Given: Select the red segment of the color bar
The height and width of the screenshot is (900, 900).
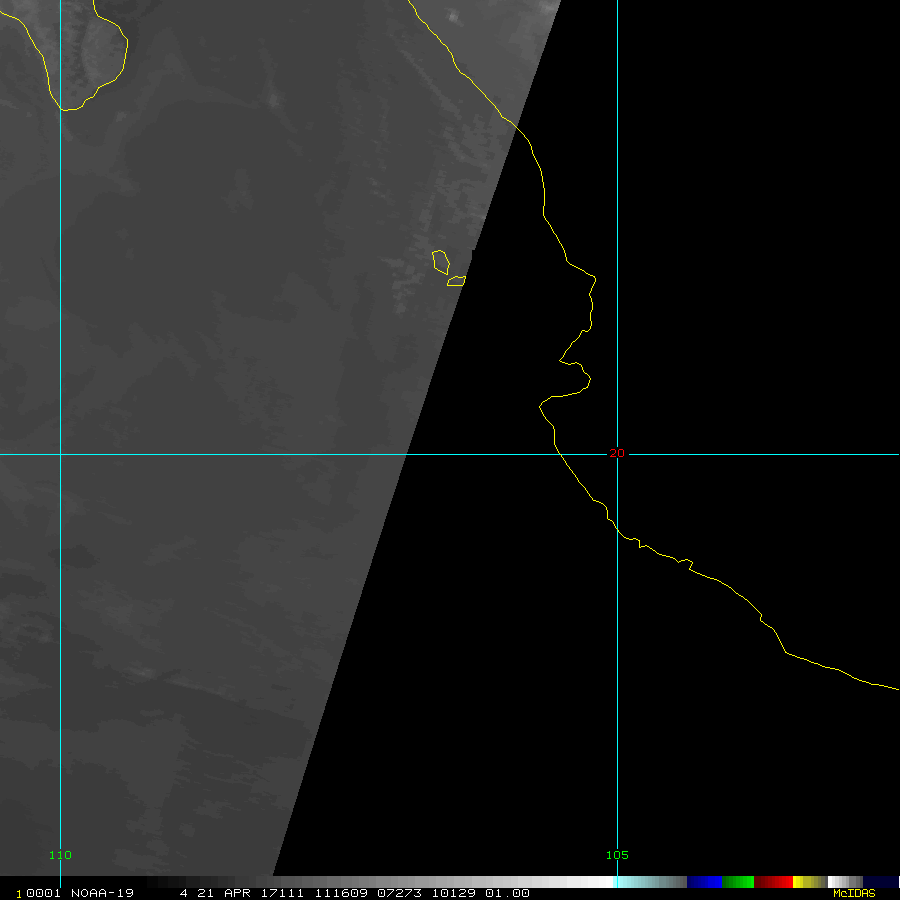Looking at the screenshot, I should pyautogui.click(x=773, y=882).
